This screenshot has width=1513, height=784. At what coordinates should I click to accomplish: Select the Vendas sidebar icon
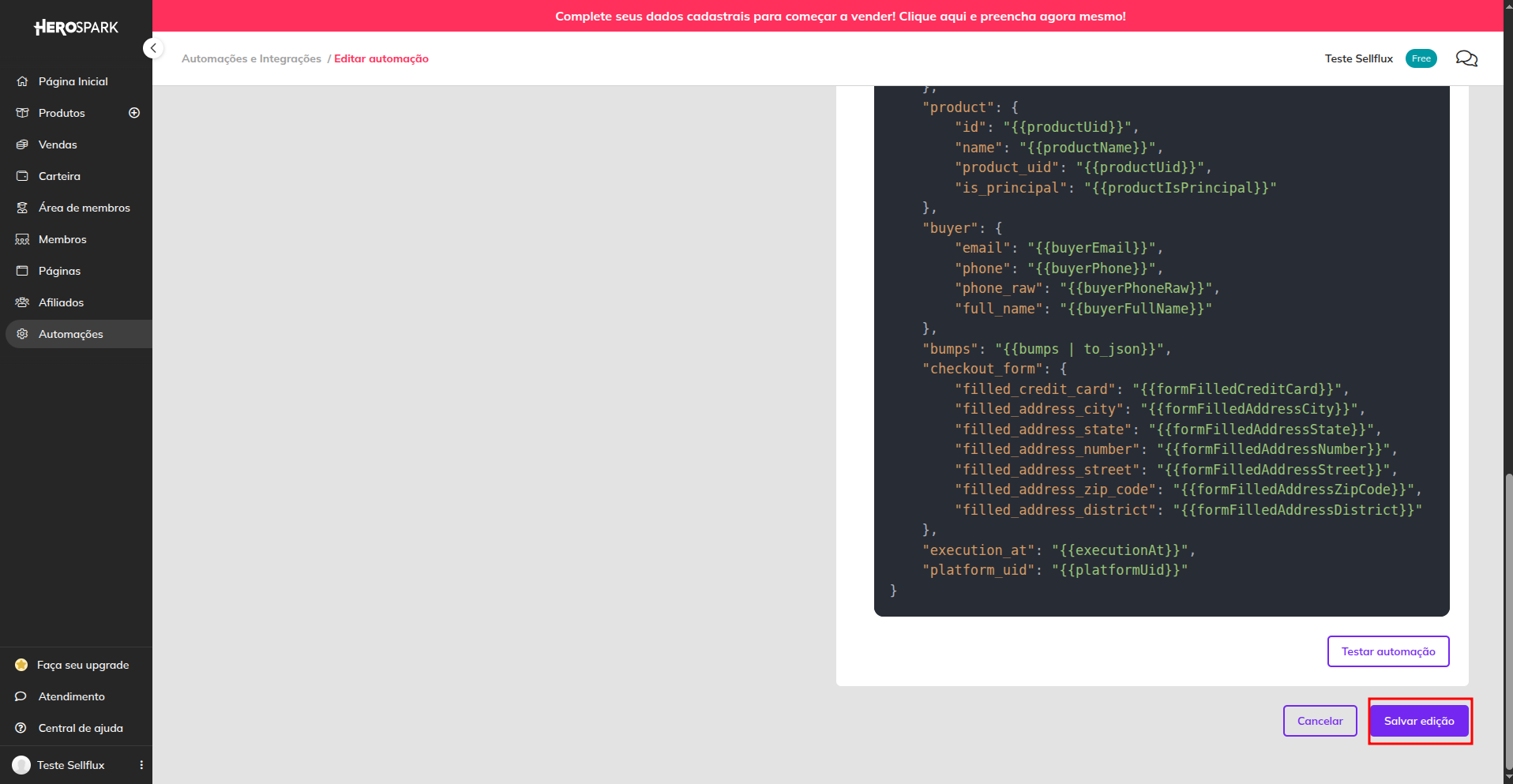pyautogui.click(x=22, y=144)
